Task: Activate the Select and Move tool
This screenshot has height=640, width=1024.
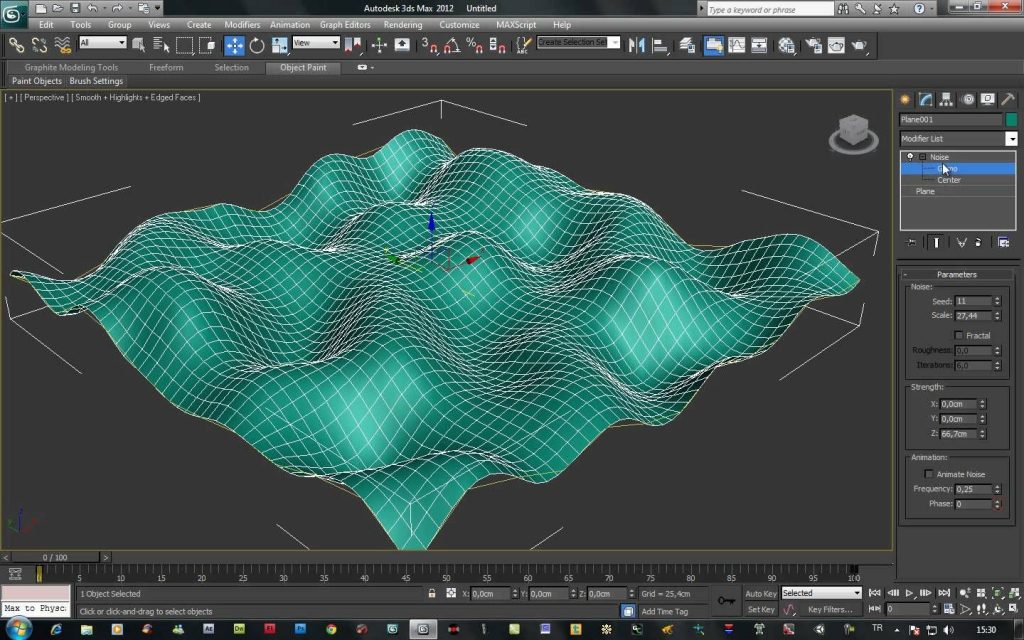Action: click(x=234, y=45)
